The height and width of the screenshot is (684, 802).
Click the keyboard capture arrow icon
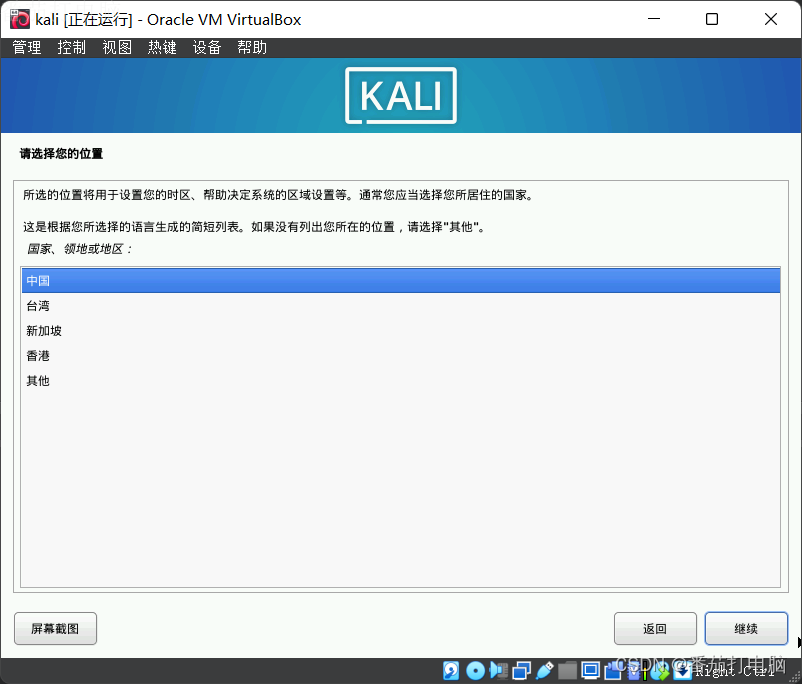[683, 671]
